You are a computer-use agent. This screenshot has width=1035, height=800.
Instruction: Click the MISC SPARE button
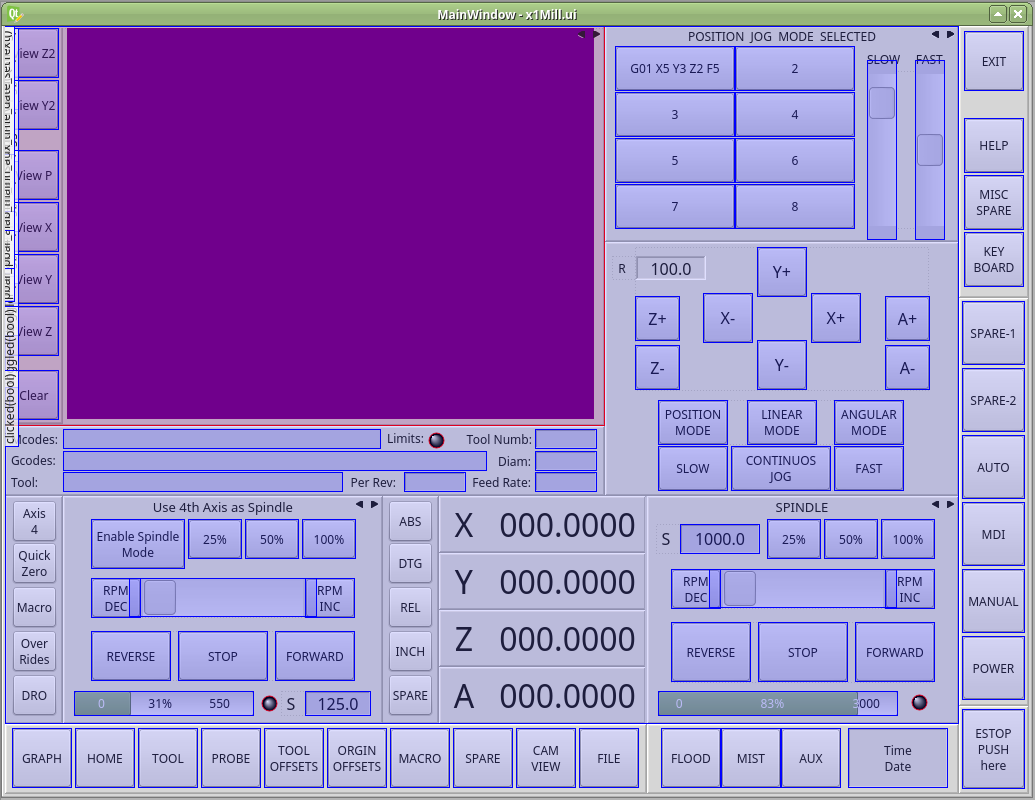tap(993, 203)
